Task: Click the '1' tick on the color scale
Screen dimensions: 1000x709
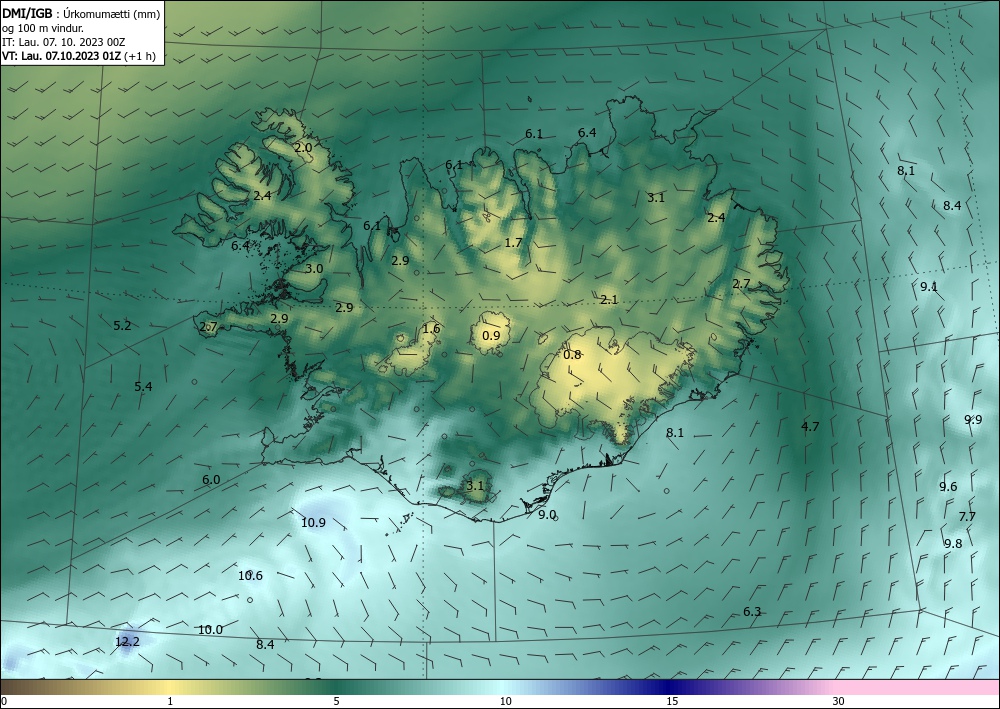Action: (x=170, y=702)
